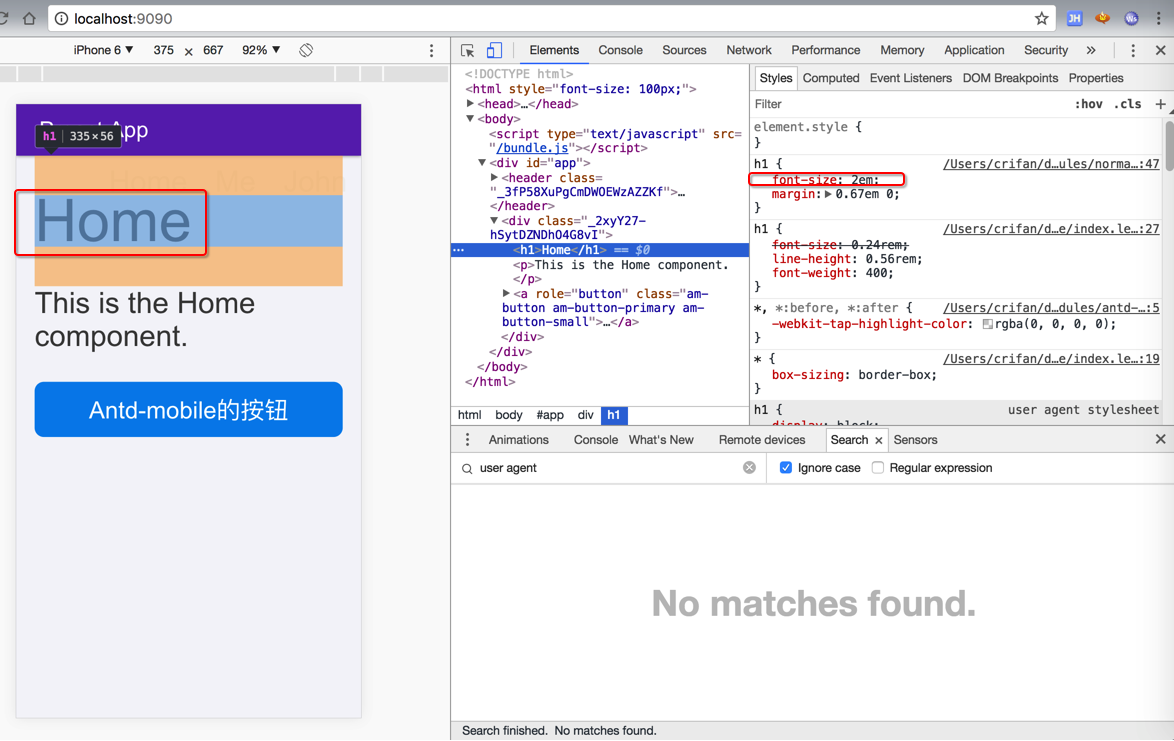This screenshot has height=741, width=1174.
Task: Open Chrome's three-dot menu
Action: coord(1159,19)
